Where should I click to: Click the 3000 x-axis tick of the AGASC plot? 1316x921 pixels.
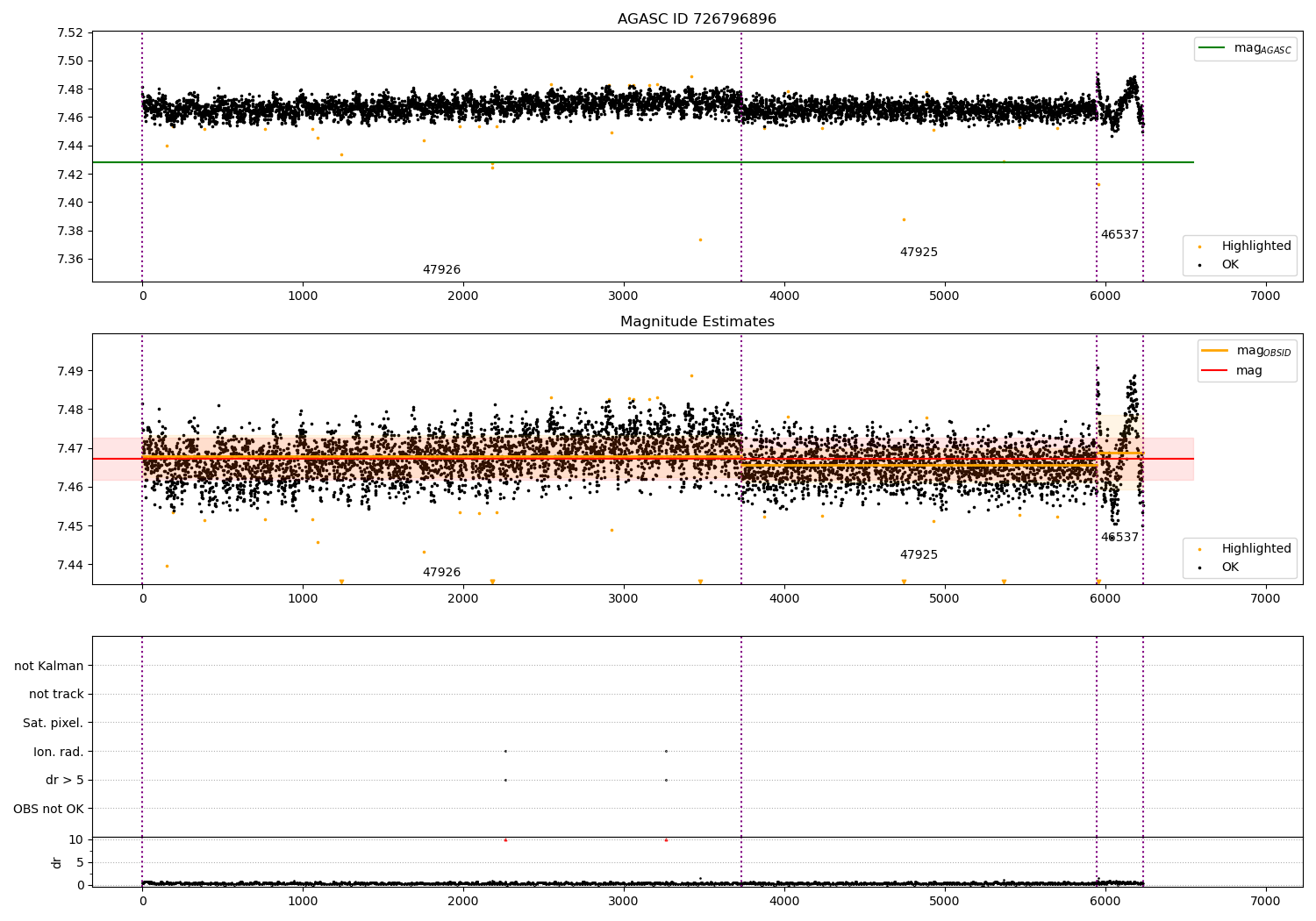pyautogui.click(x=624, y=296)
